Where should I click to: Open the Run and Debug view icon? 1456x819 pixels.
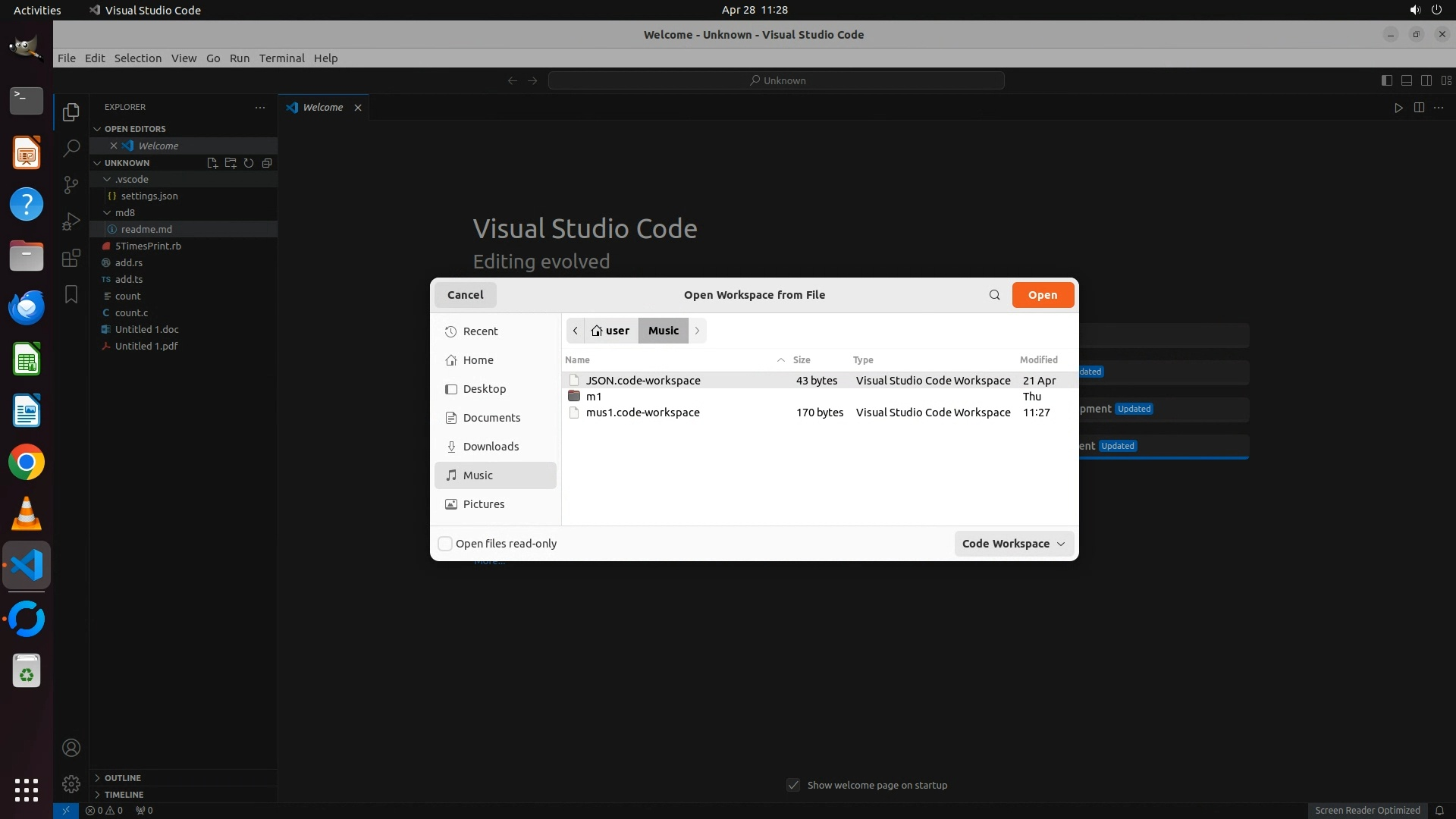pos(71,221)
